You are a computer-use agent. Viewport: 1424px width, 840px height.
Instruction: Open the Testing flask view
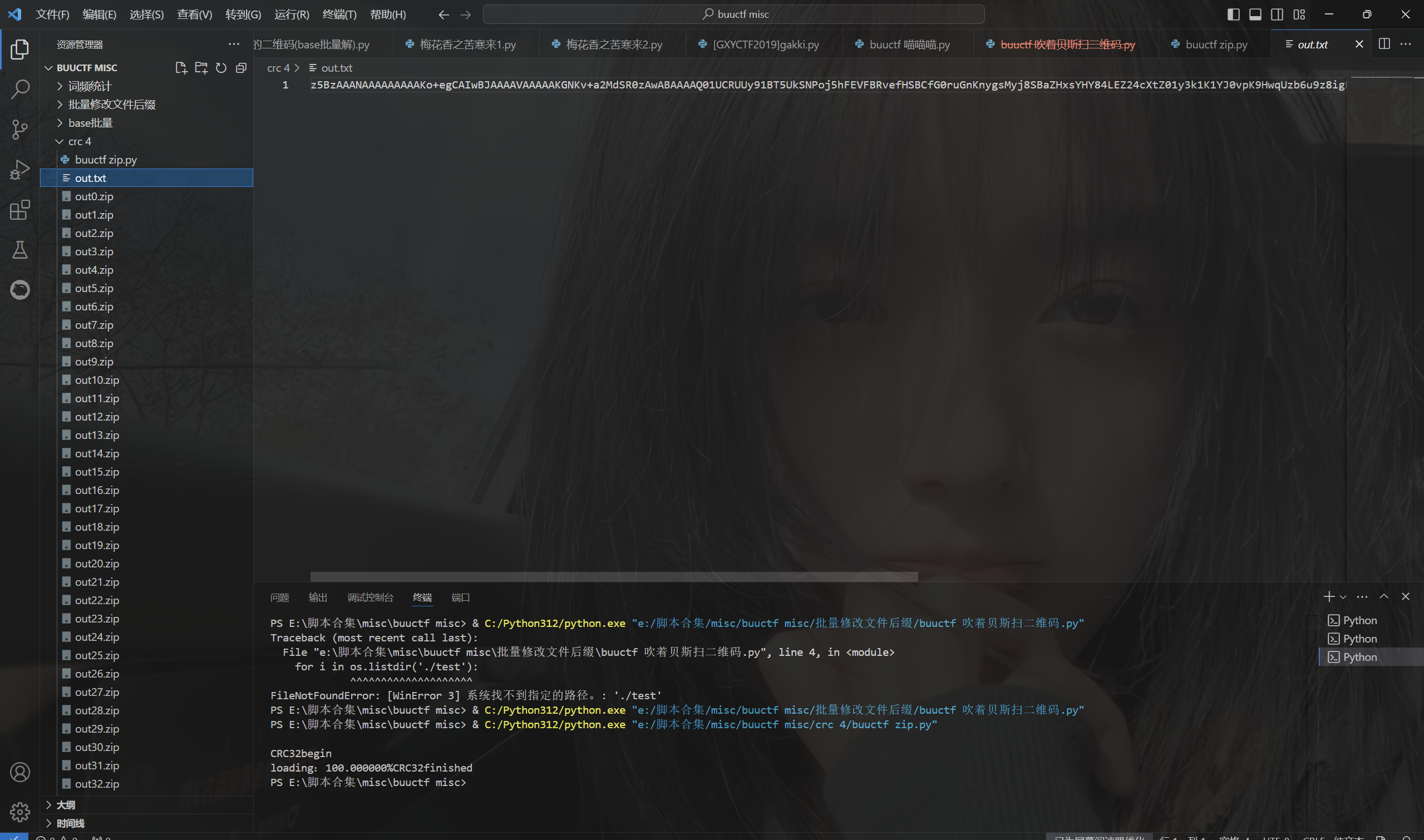[20, 250]
